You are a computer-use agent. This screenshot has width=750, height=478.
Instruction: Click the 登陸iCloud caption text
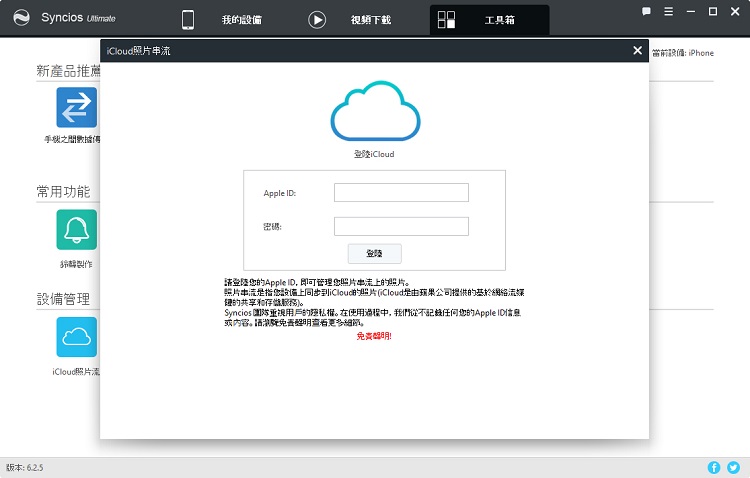[x=374, y=154]
